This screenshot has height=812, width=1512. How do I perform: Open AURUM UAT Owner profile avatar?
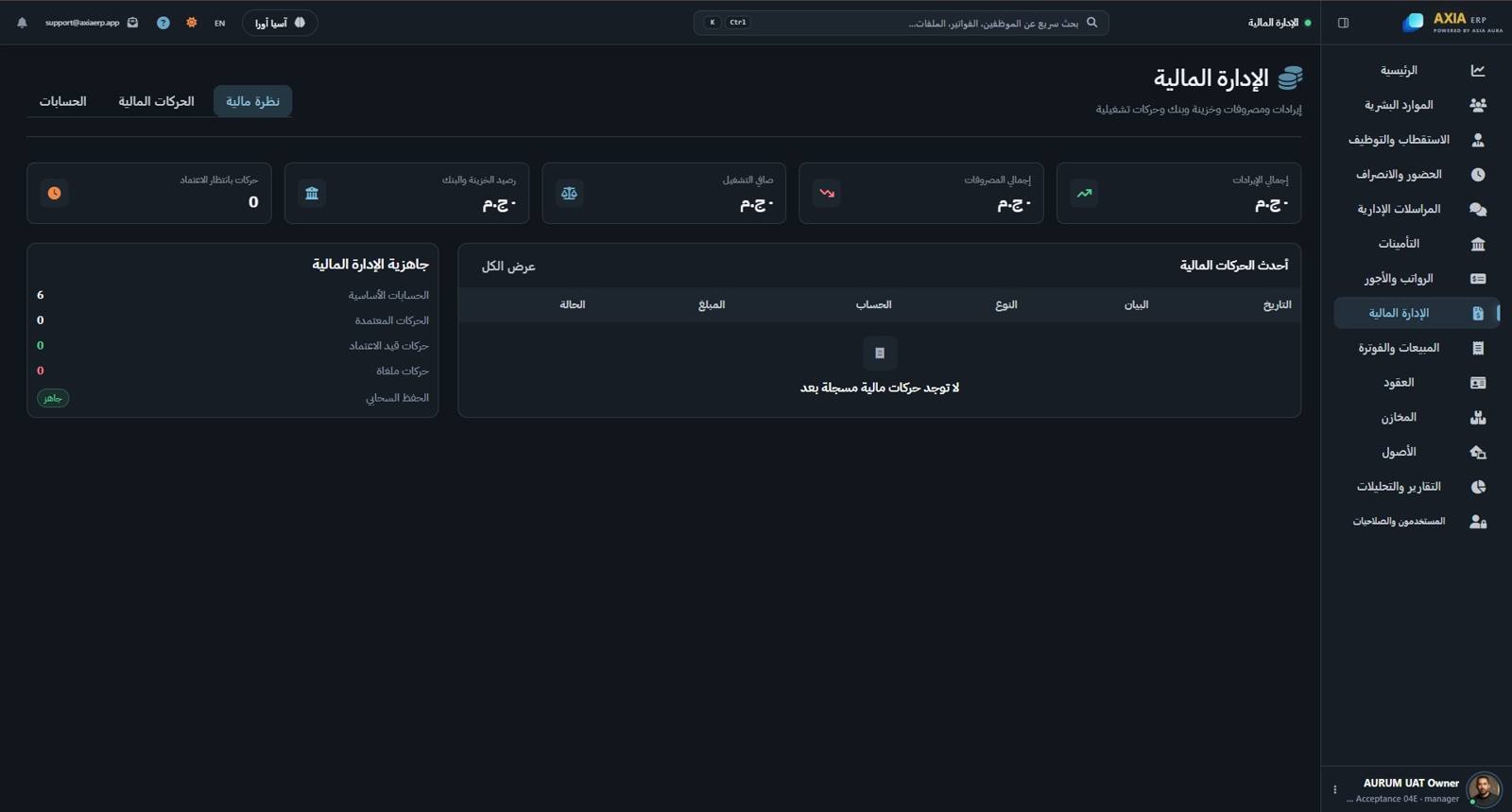point(1484,789)
